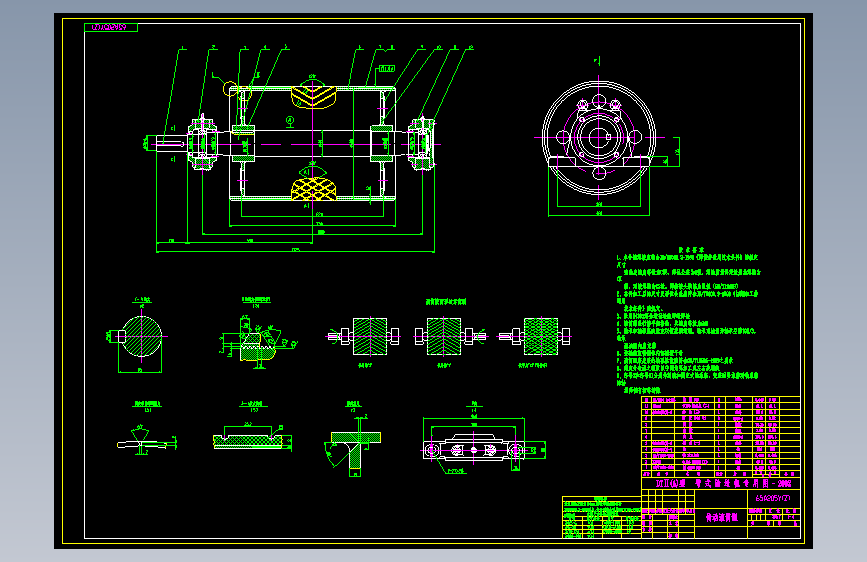Click the yellow revision notes block beside title block
867x562 pixels.
(x=602, y=517)
